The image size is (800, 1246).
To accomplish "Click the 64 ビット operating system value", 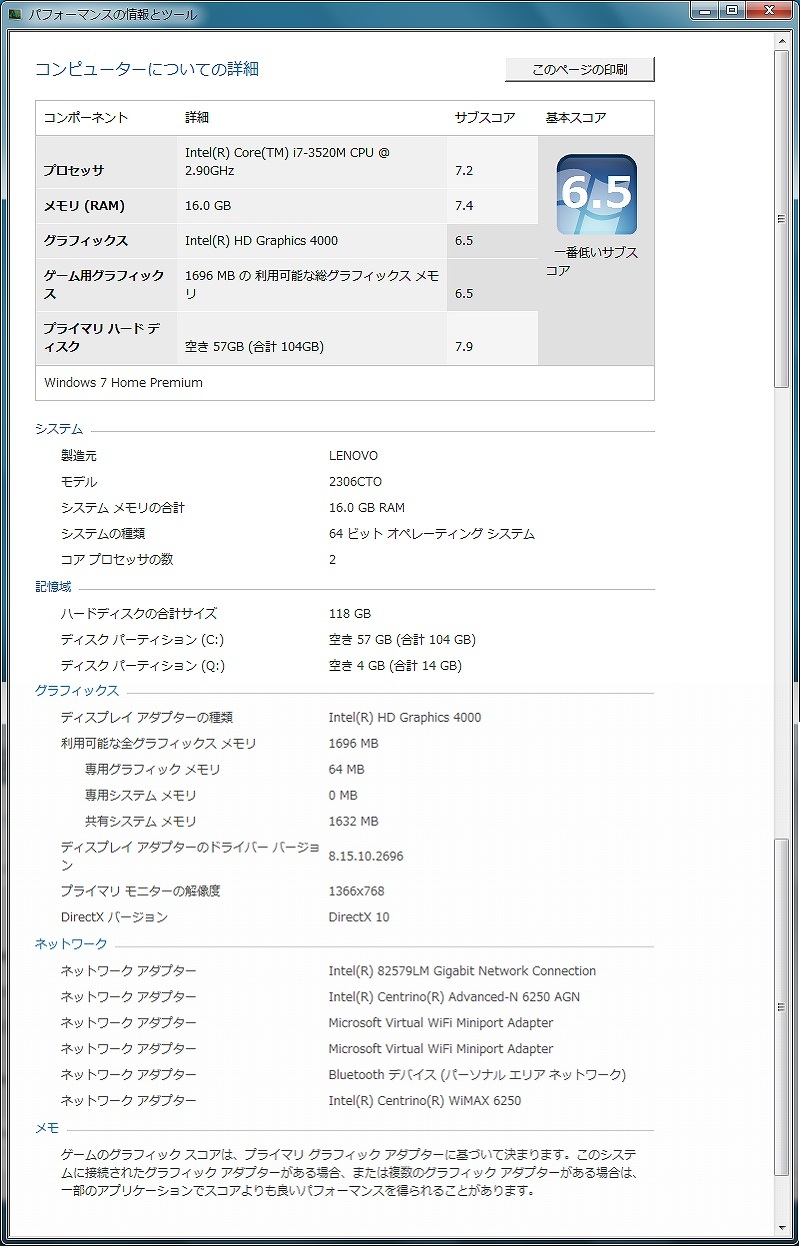I will [432, 534].
